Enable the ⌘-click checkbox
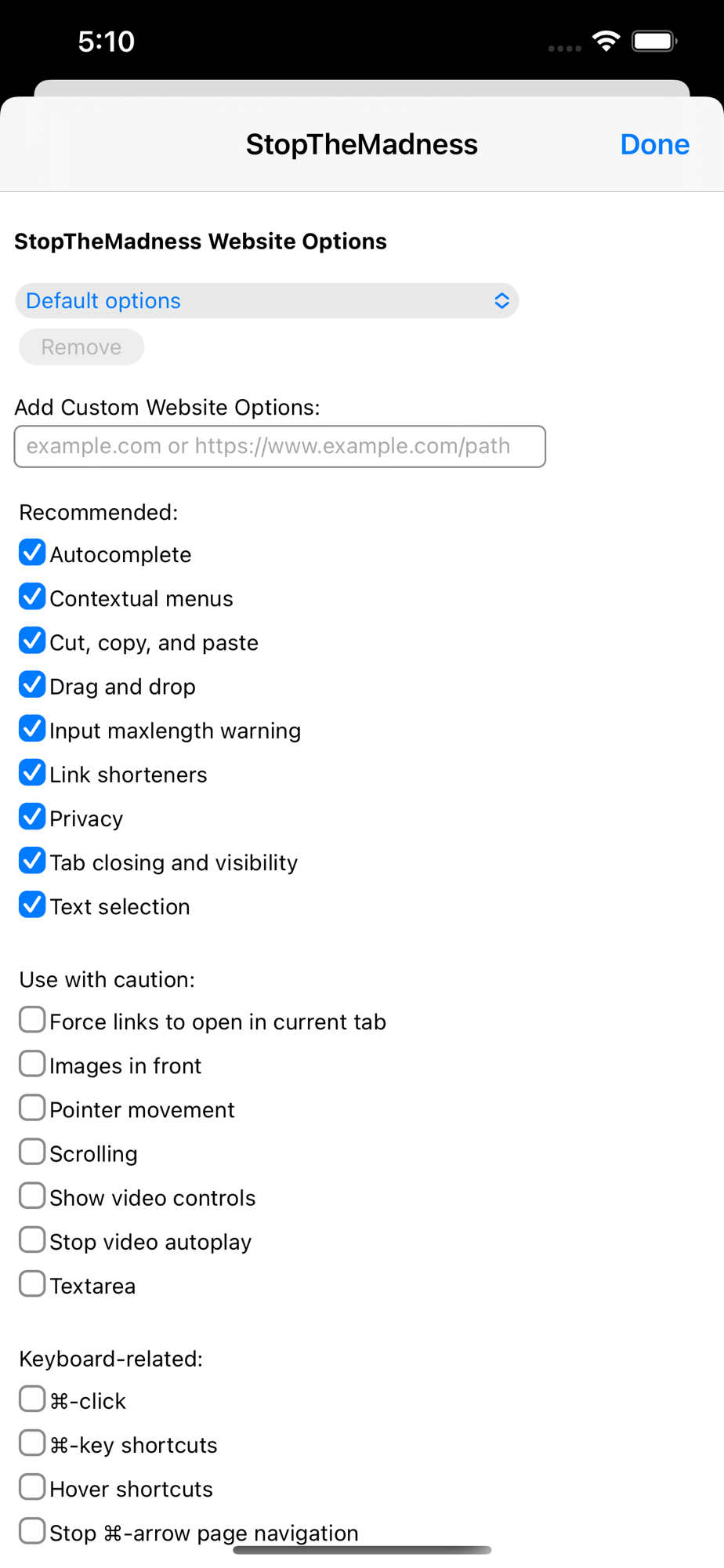 32,1399
